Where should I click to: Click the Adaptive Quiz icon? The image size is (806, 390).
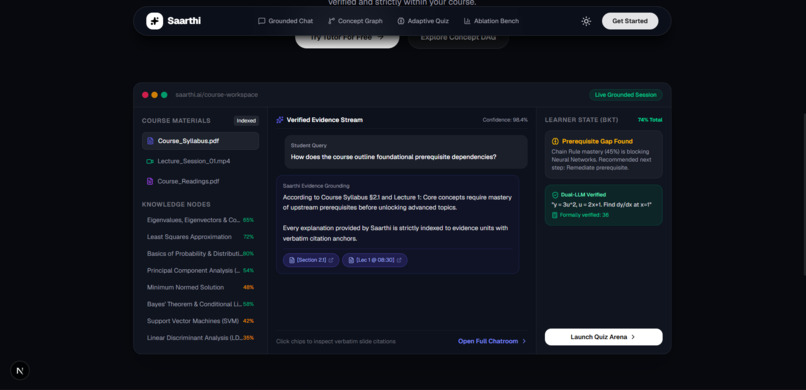coord(401,21)
